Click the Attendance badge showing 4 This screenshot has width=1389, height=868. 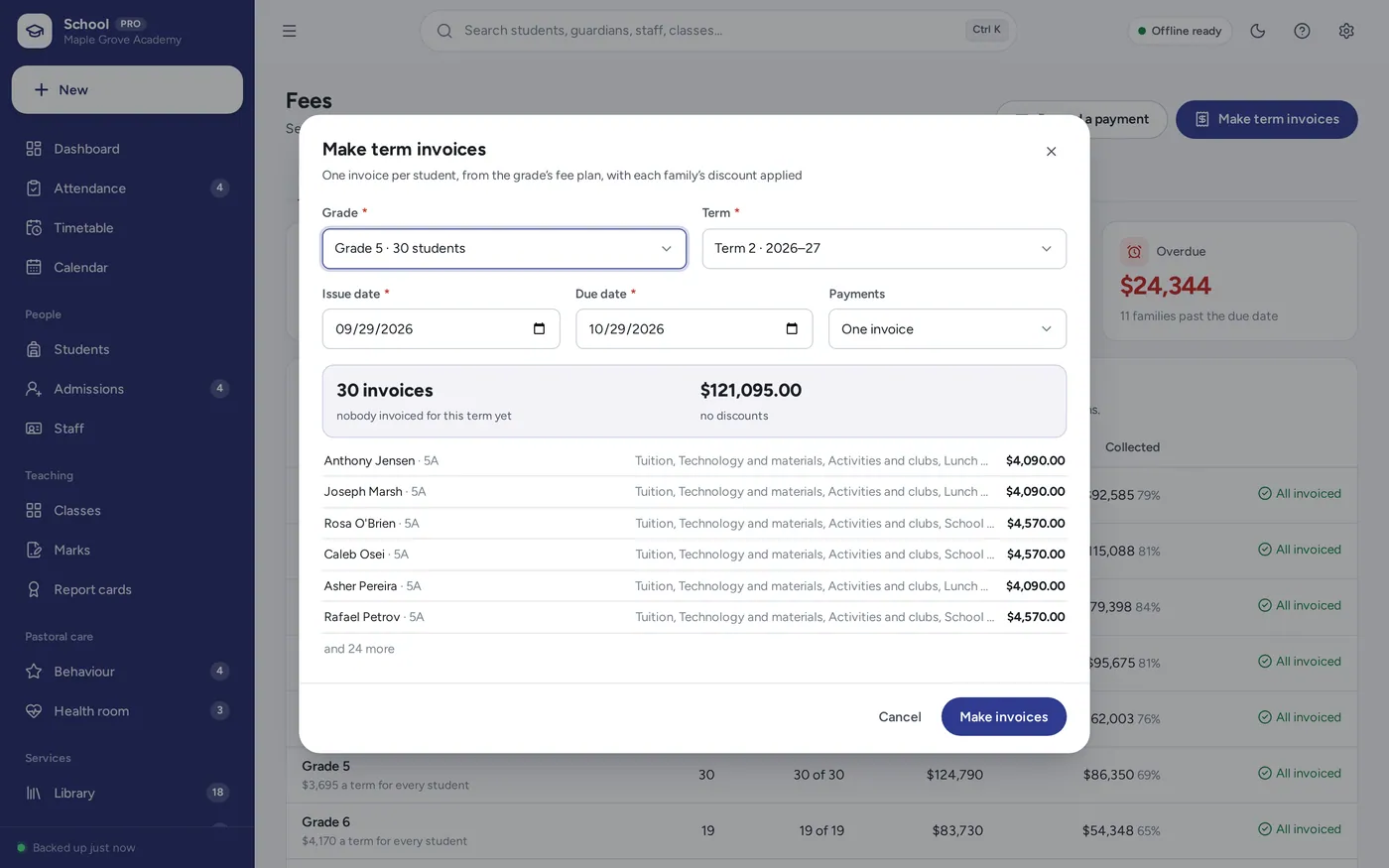point(219,187)
